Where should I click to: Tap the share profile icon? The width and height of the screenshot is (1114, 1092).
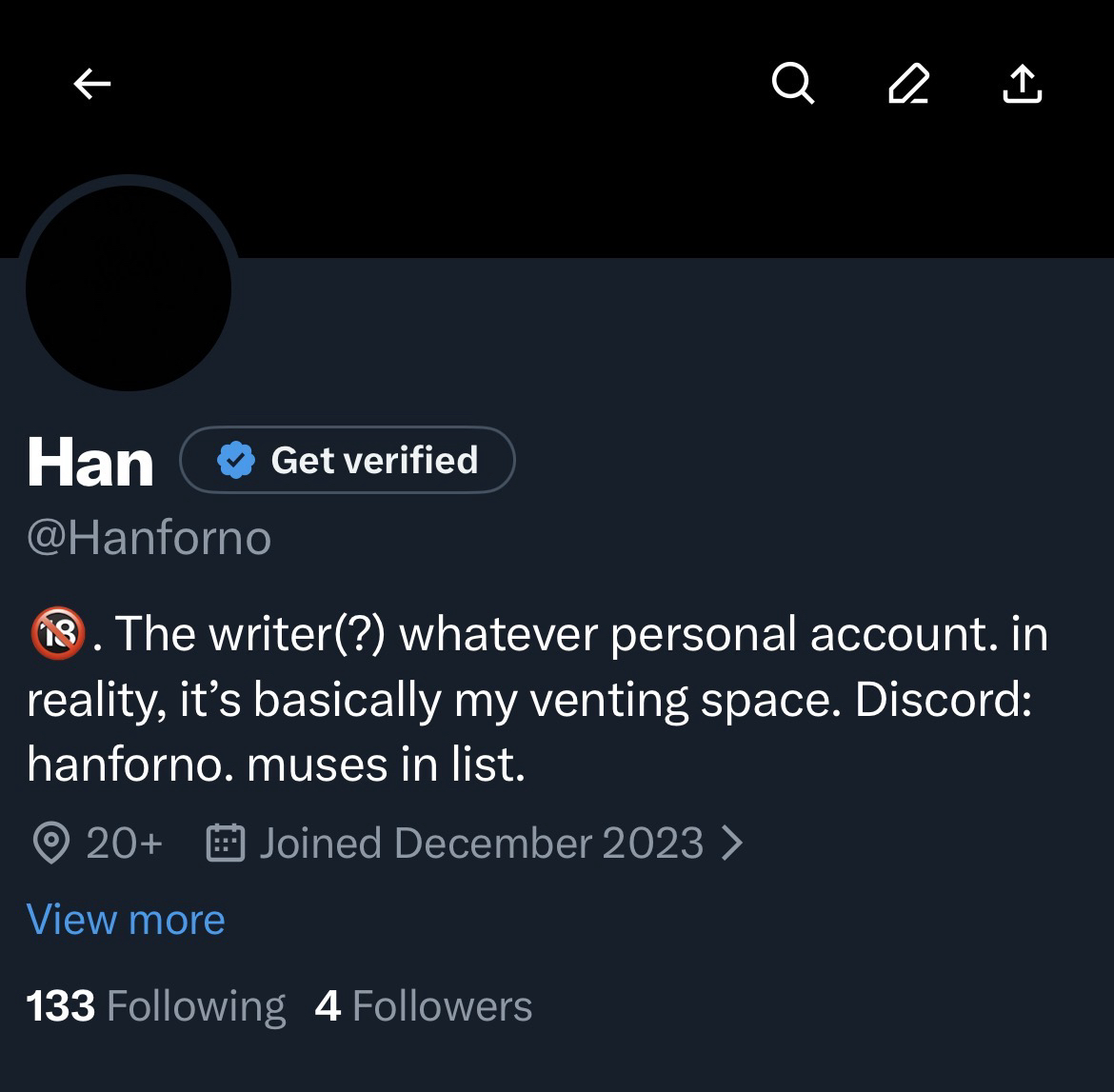(x=1023, y=84)
